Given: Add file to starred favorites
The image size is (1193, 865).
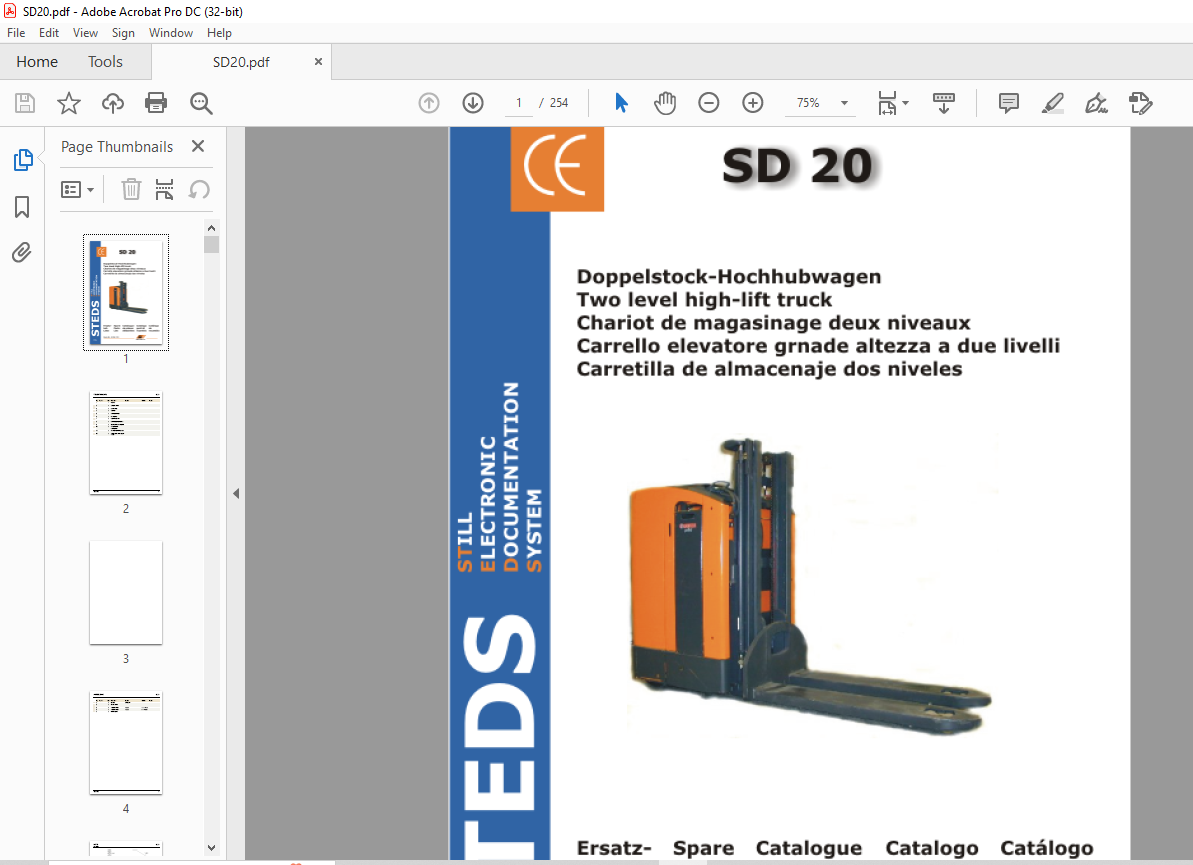Looking at the screenshot, I should [68, 103].
